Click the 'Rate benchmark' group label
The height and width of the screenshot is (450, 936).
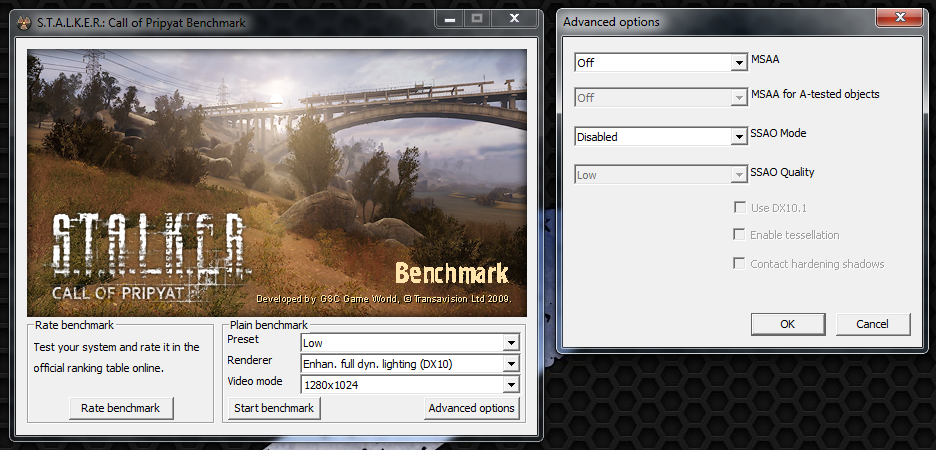75,325
